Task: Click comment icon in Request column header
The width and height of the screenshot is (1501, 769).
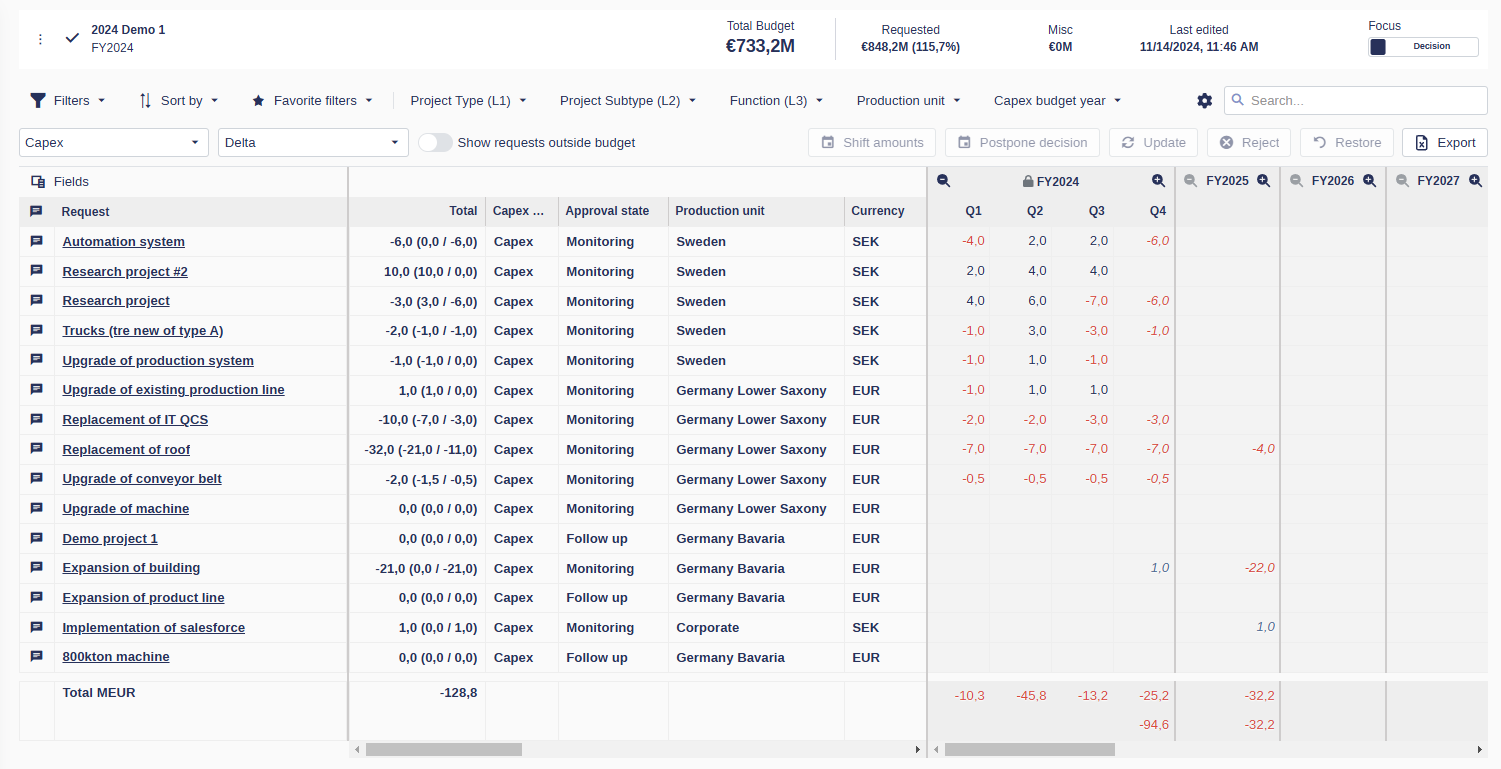Action: 37,211
